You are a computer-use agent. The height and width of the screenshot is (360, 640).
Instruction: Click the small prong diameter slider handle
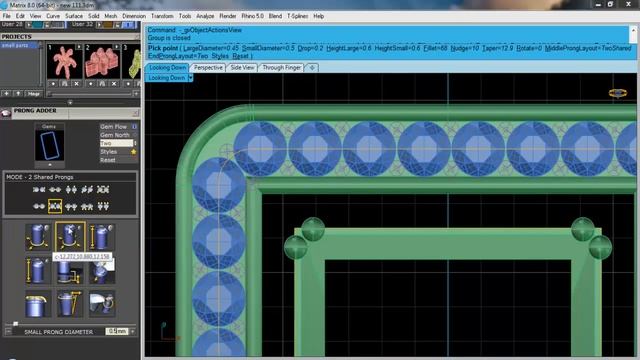[x=16, y=324]
